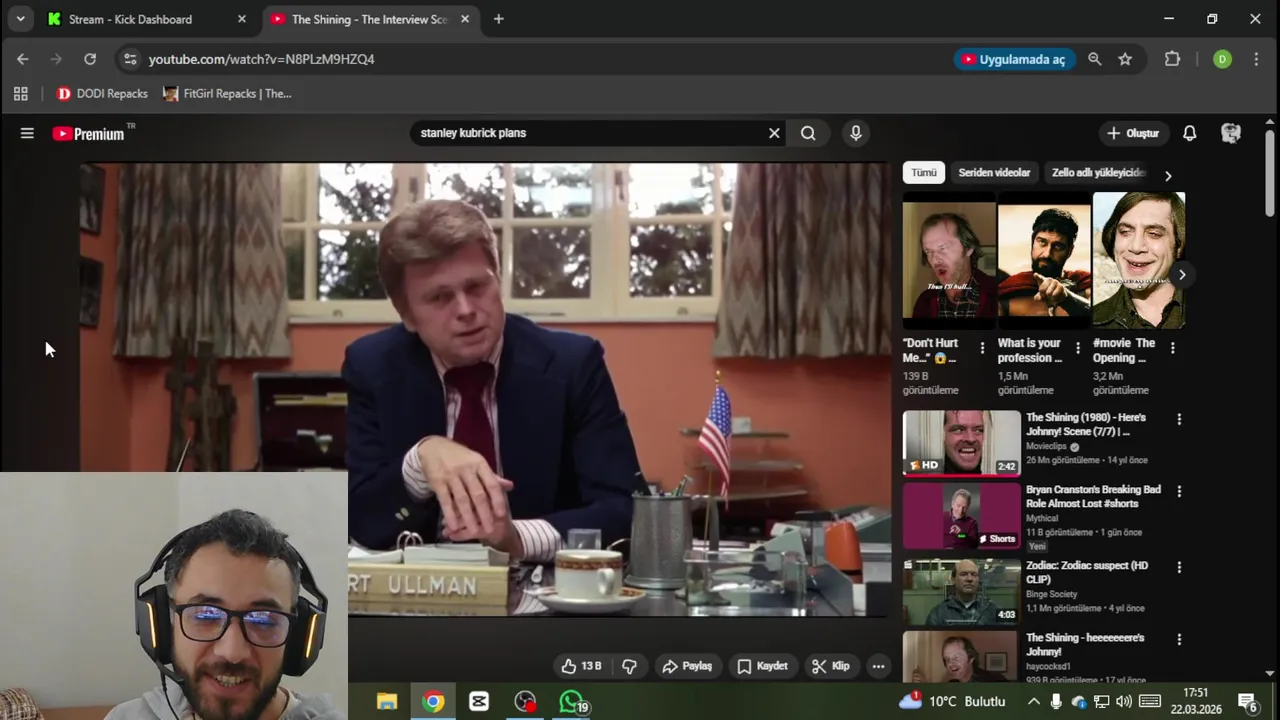Open the FitGirl Repacks bookmark
The image size is (1280, 720).
pos(227,94)
